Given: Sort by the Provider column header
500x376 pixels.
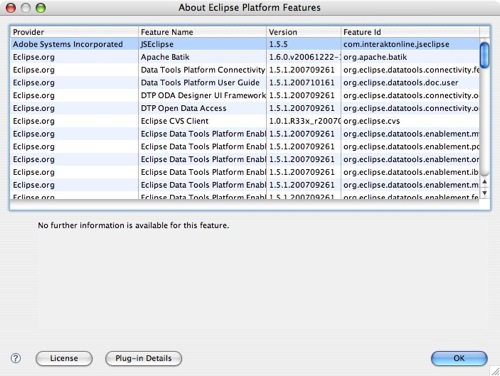Looking at the screenshot, I should [74, 32].
